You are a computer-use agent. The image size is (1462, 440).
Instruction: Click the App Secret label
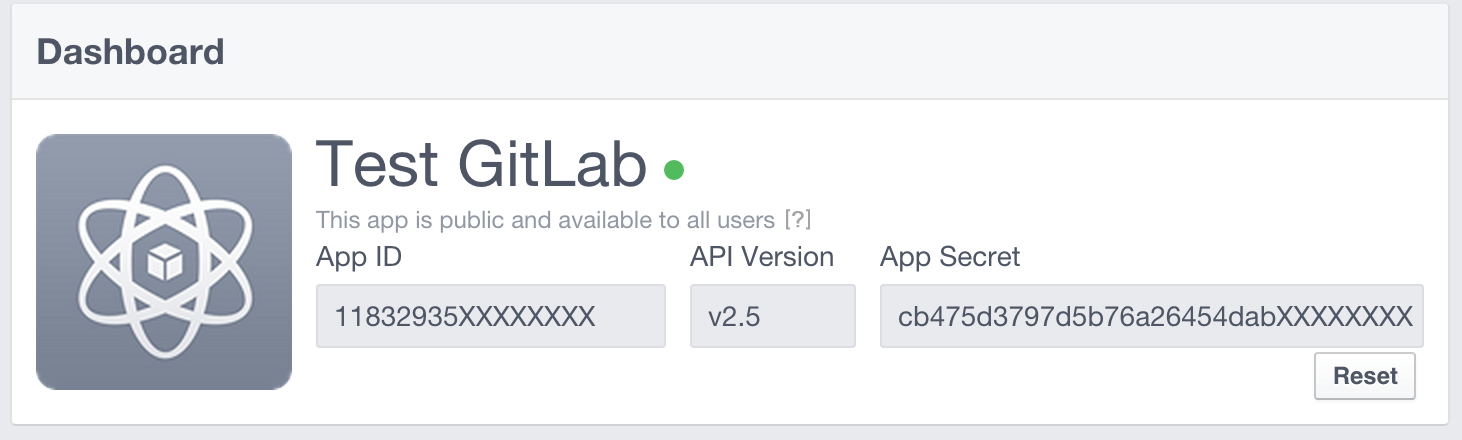(x=950, y=257)
